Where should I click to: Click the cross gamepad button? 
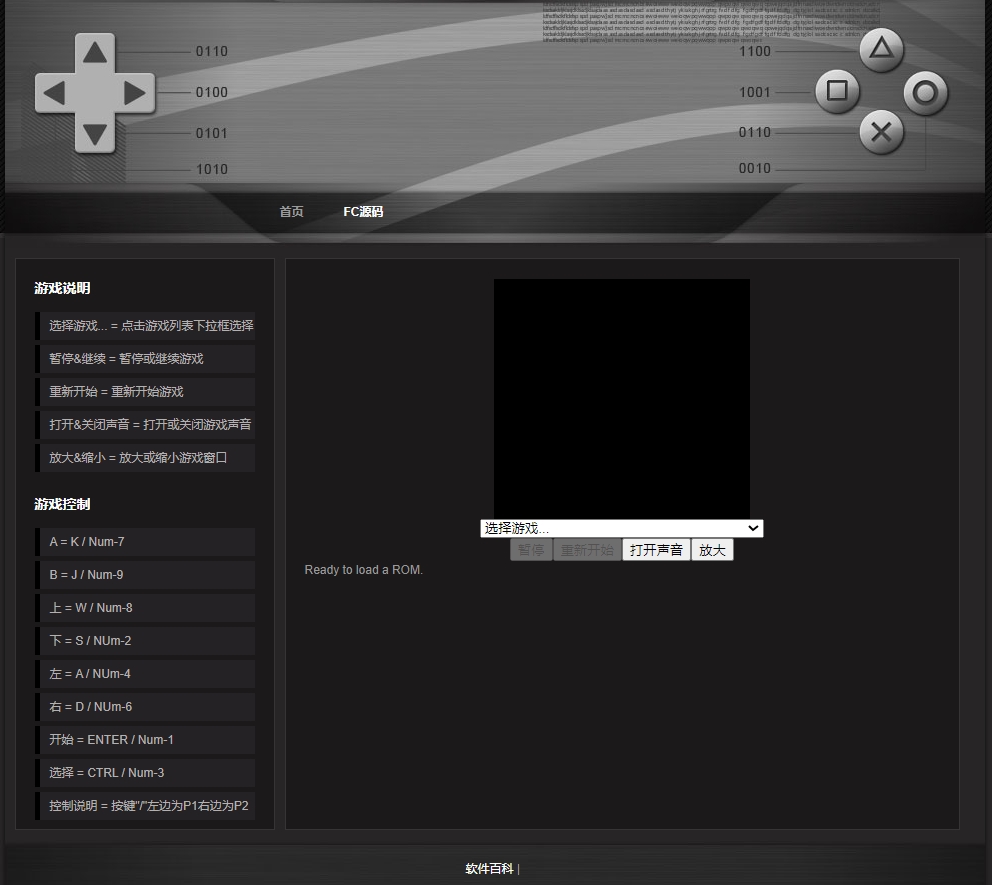(x=881, y=132)
